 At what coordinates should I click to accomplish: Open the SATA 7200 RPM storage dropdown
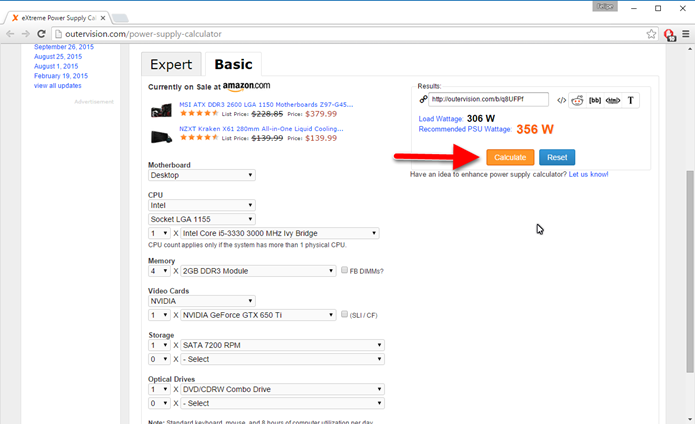(x=282, y=345)
